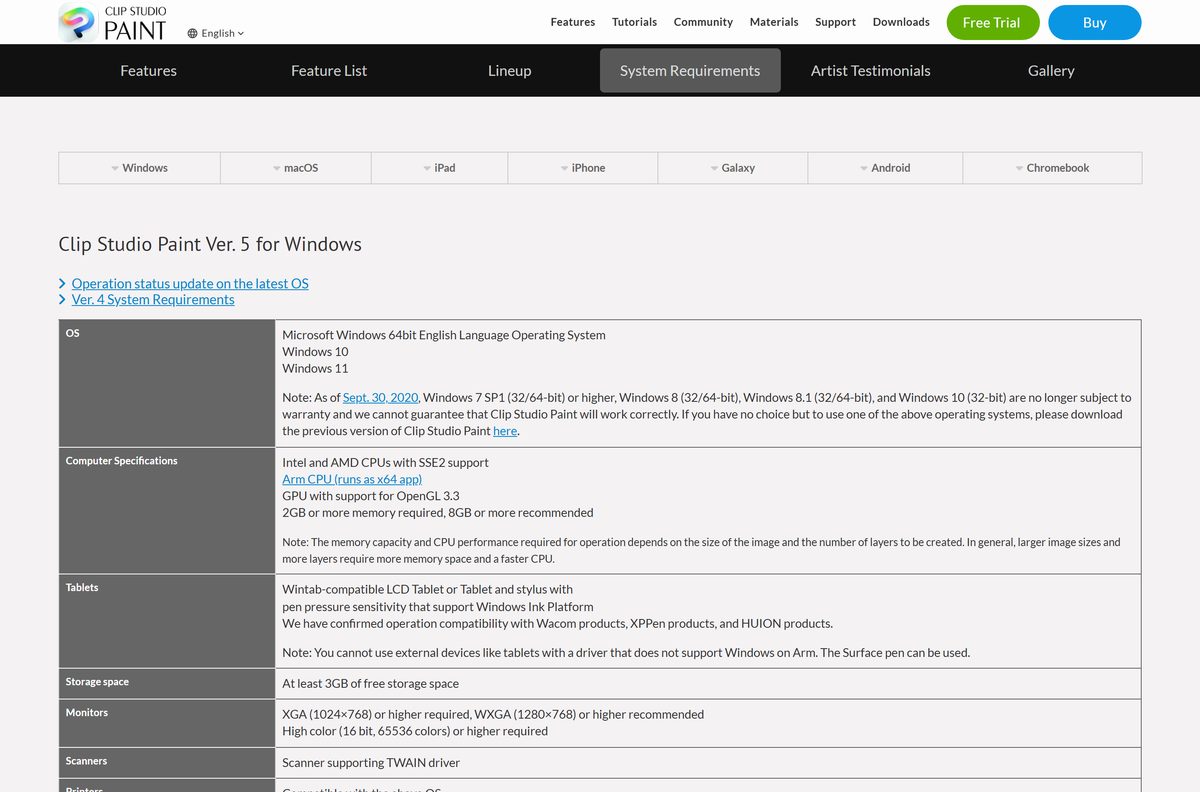The image size is (1200, 792).
Task: Click the 'Windows 10' text line
Action: click(x=315, y=352)
